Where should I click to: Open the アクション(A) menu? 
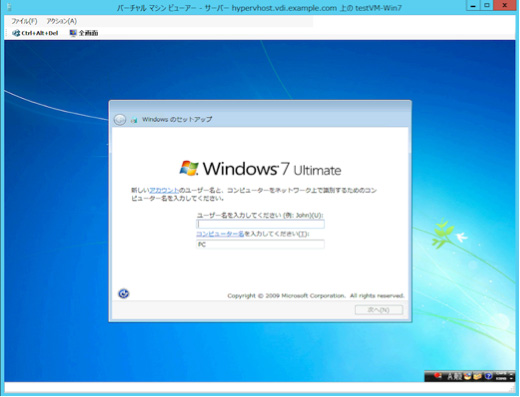(61, 21)
